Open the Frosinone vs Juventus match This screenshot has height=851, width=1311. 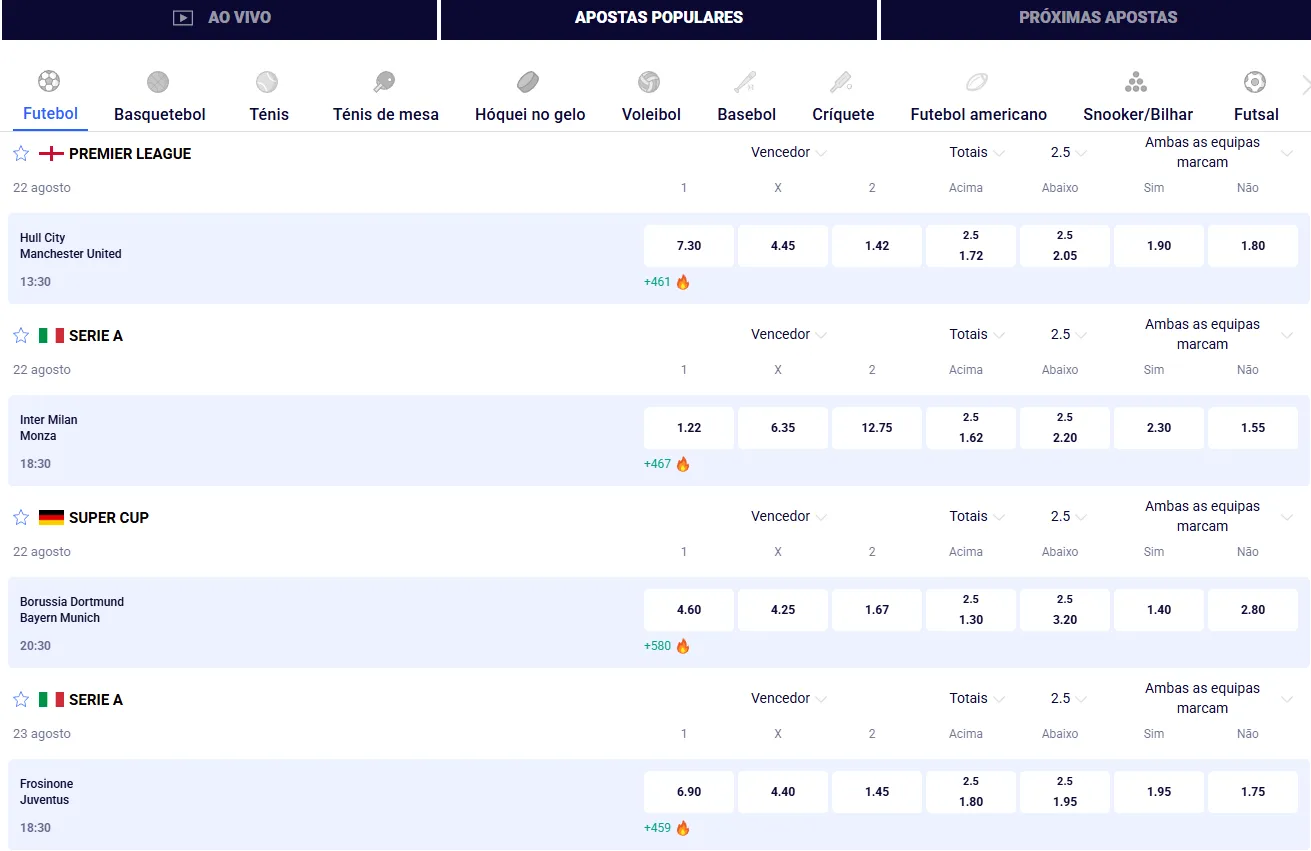(47, 792)
